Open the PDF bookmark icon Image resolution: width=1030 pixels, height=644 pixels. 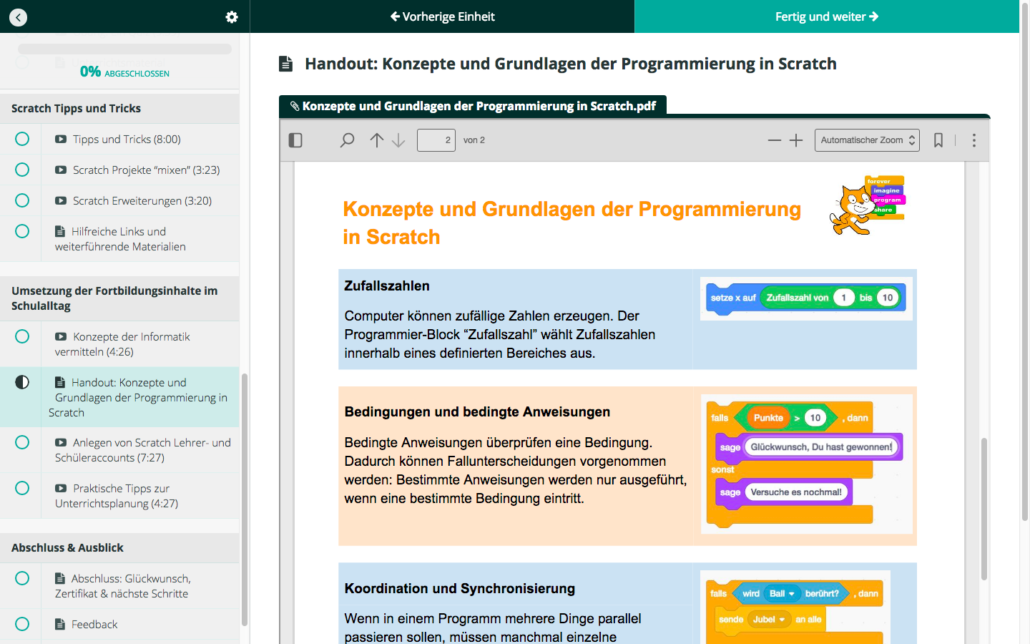click(938, 141)
